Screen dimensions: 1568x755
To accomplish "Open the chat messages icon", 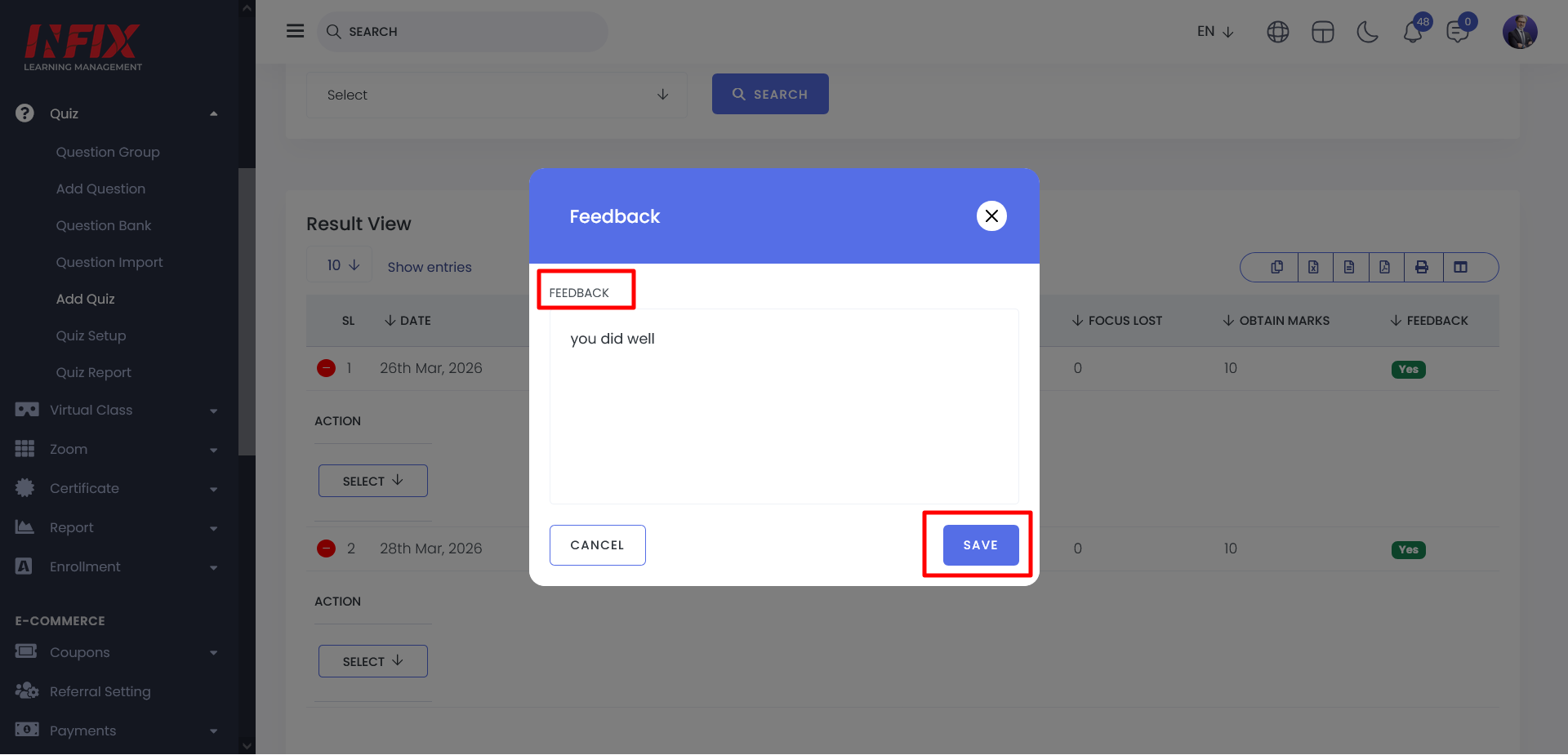I will tap(1457, 33).
